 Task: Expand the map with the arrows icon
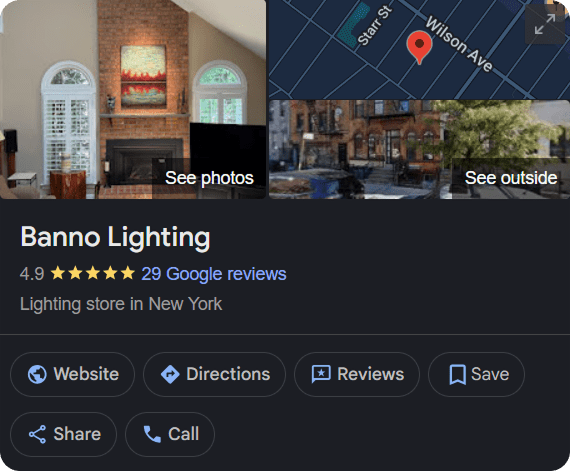(545, 24)
